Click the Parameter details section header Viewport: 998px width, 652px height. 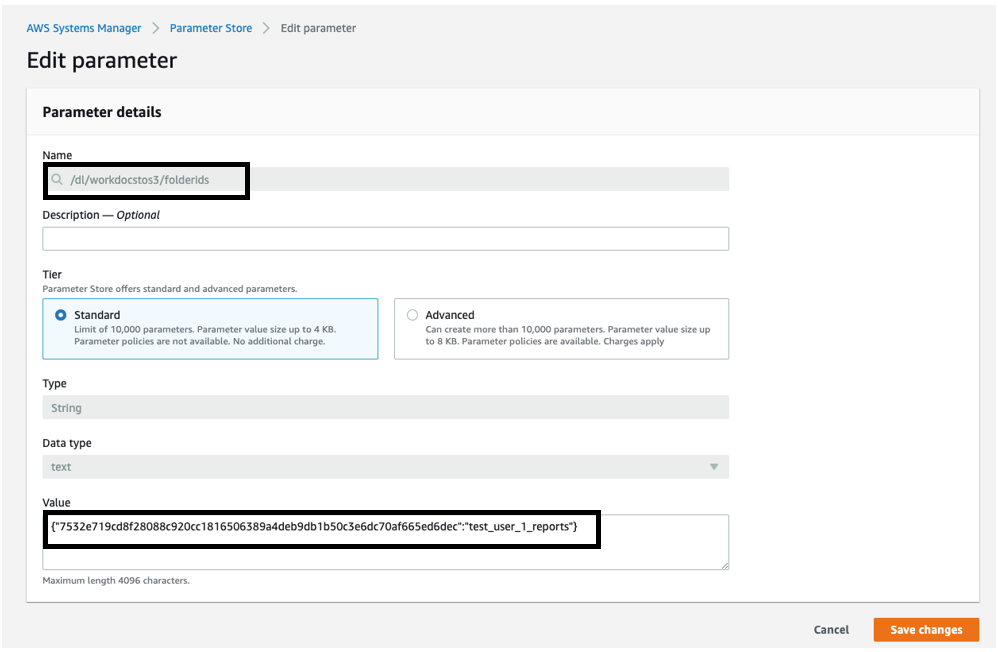click(x=101, y=111)
